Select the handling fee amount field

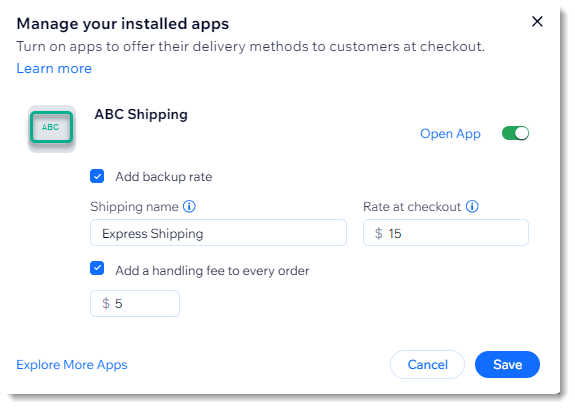tap(135, 303)
